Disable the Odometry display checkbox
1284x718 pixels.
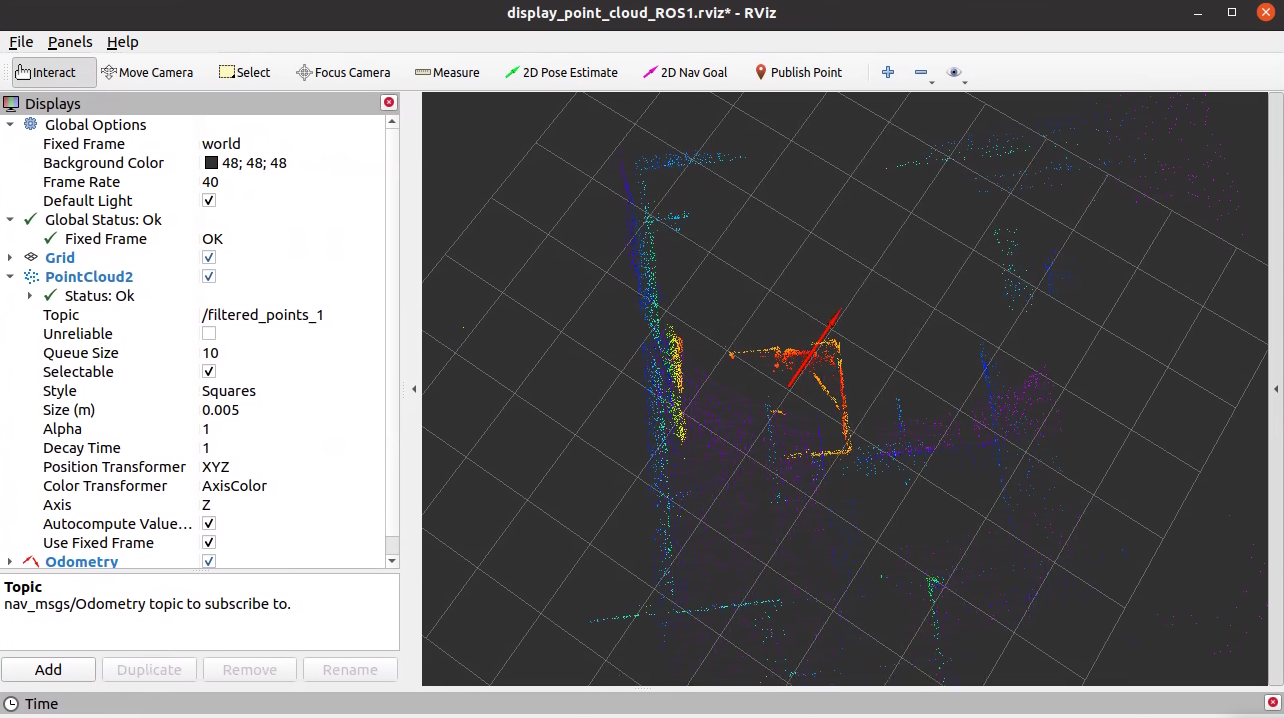point(209,561)
